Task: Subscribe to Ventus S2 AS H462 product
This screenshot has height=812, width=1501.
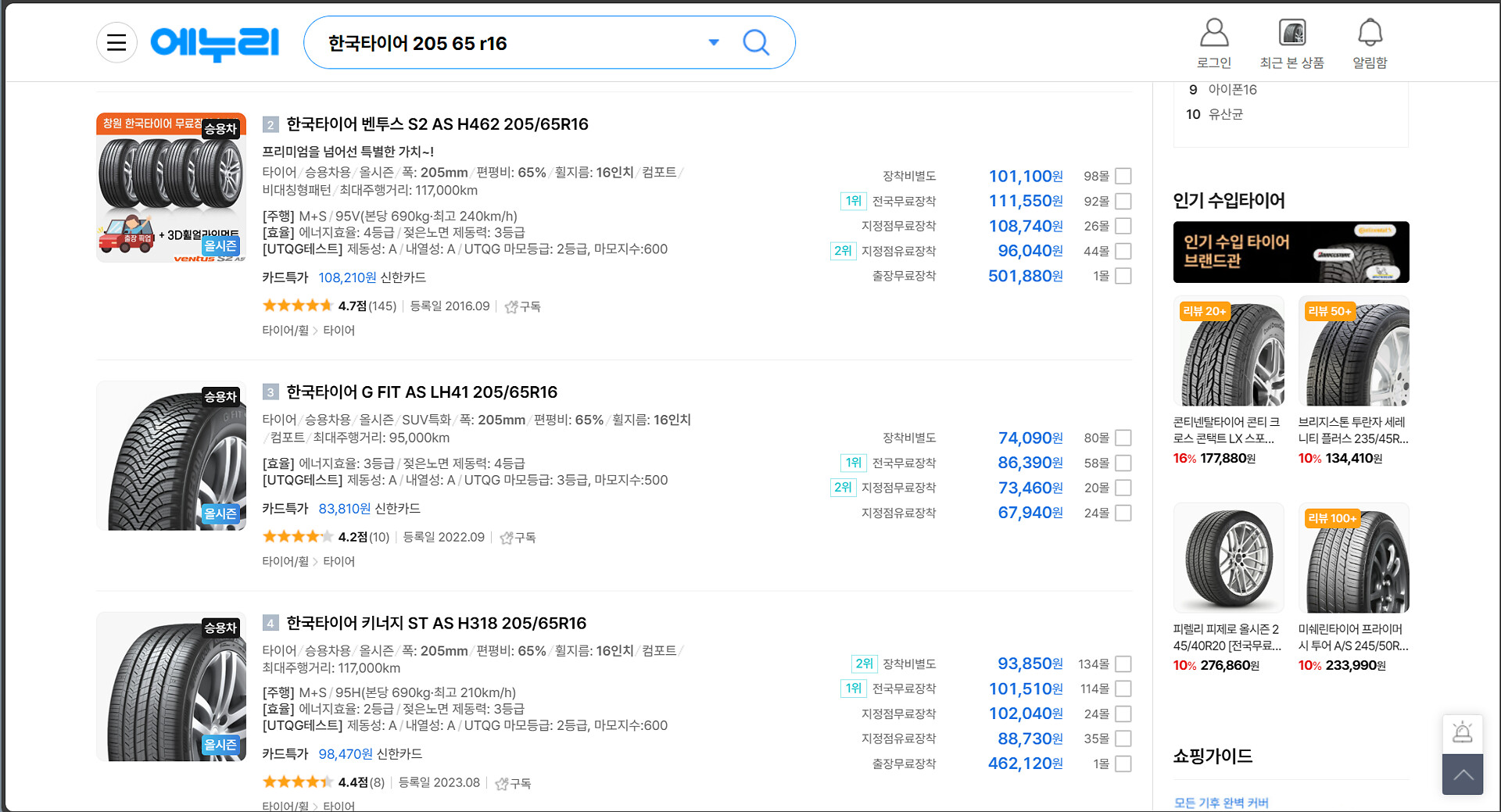Action: coord(523,306)
